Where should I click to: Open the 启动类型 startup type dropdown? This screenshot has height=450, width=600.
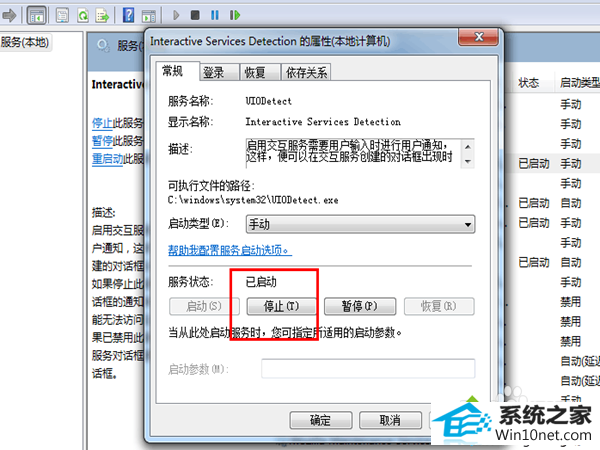tap(360, 224)
